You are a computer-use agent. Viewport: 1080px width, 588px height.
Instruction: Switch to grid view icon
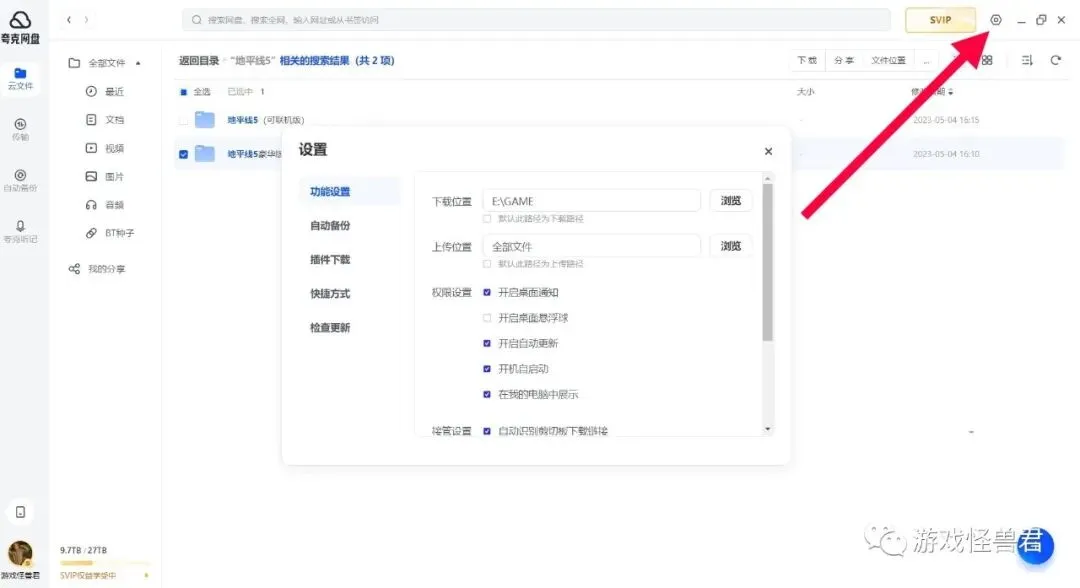coord(987,61)
